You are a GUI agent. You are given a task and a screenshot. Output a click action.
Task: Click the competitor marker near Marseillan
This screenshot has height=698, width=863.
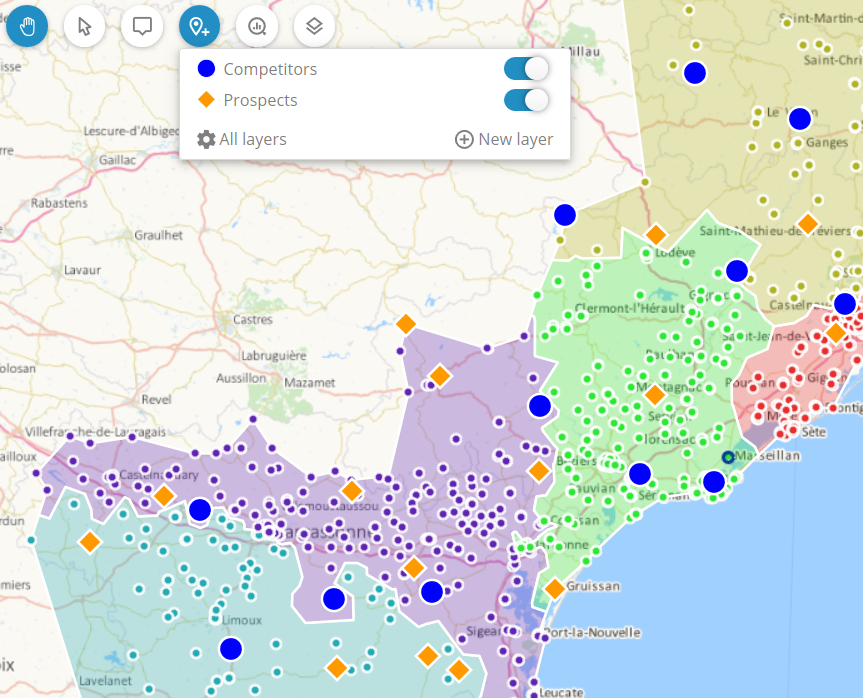coord(713,482)
